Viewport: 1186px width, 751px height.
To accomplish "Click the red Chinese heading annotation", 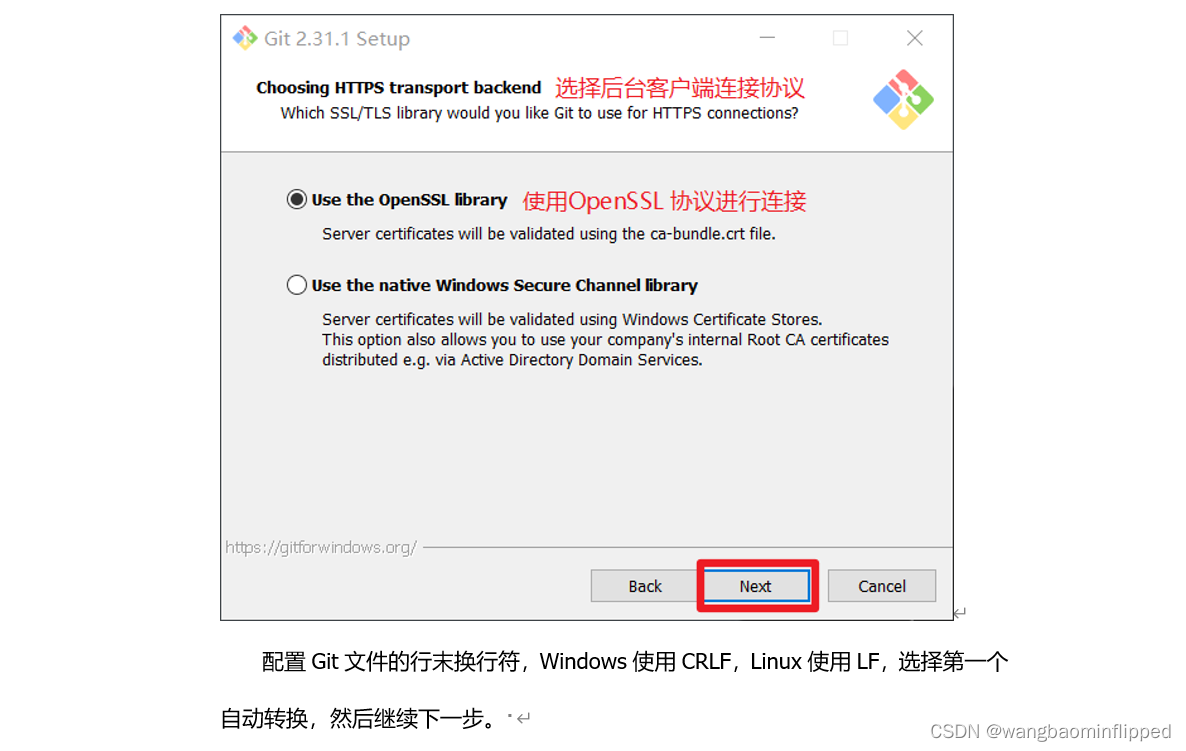I will (x=679, y=88).
